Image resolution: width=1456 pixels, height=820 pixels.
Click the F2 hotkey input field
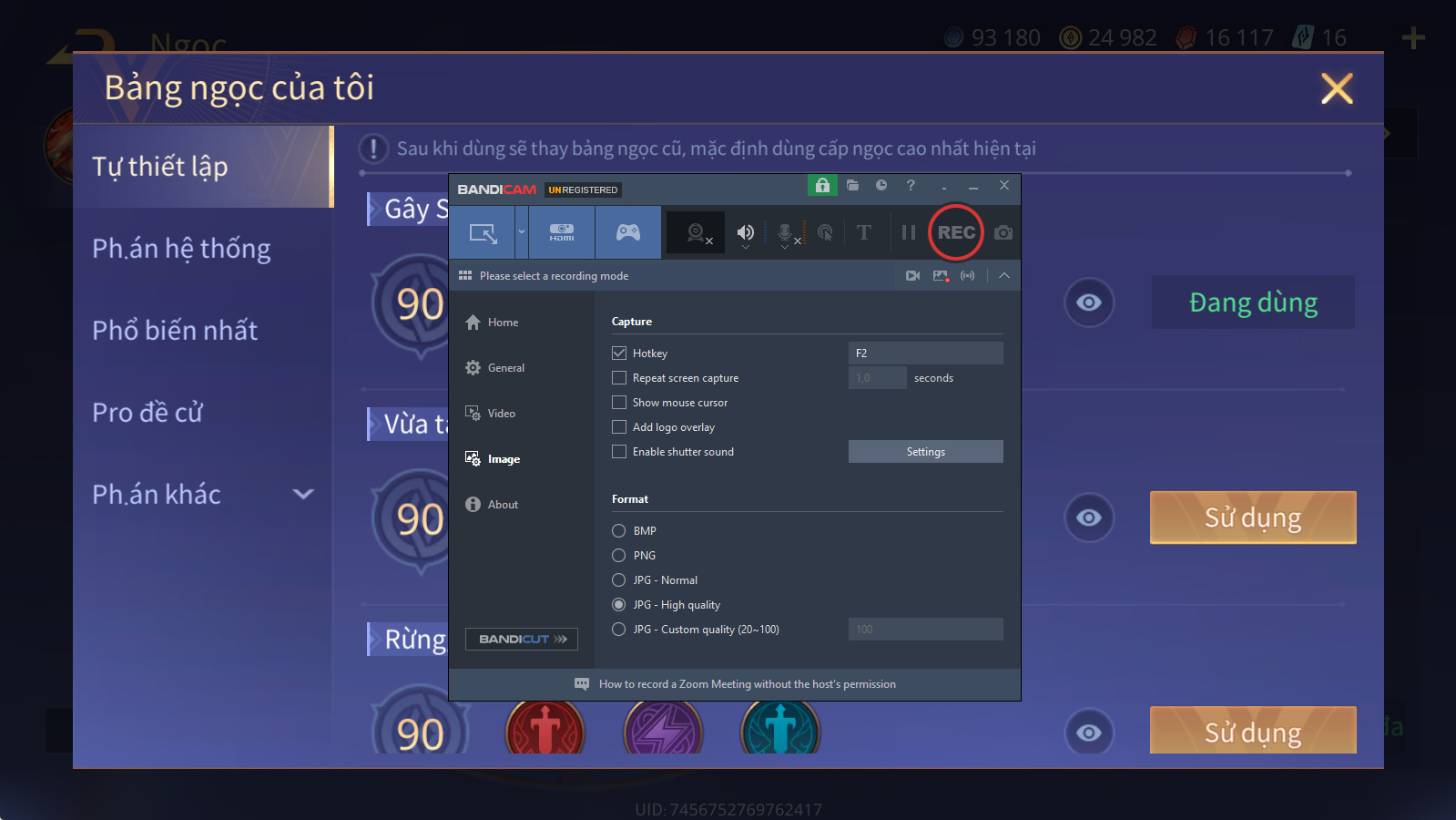click(x=925, y=354)
